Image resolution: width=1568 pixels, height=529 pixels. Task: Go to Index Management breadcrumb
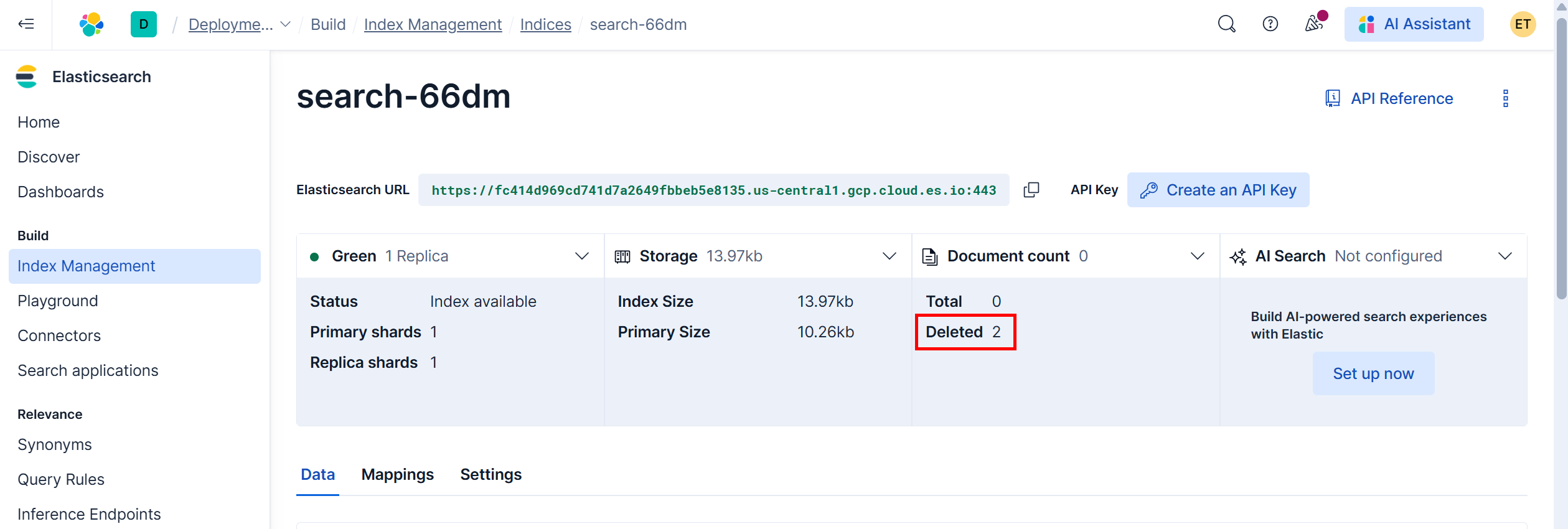[433, 24]
